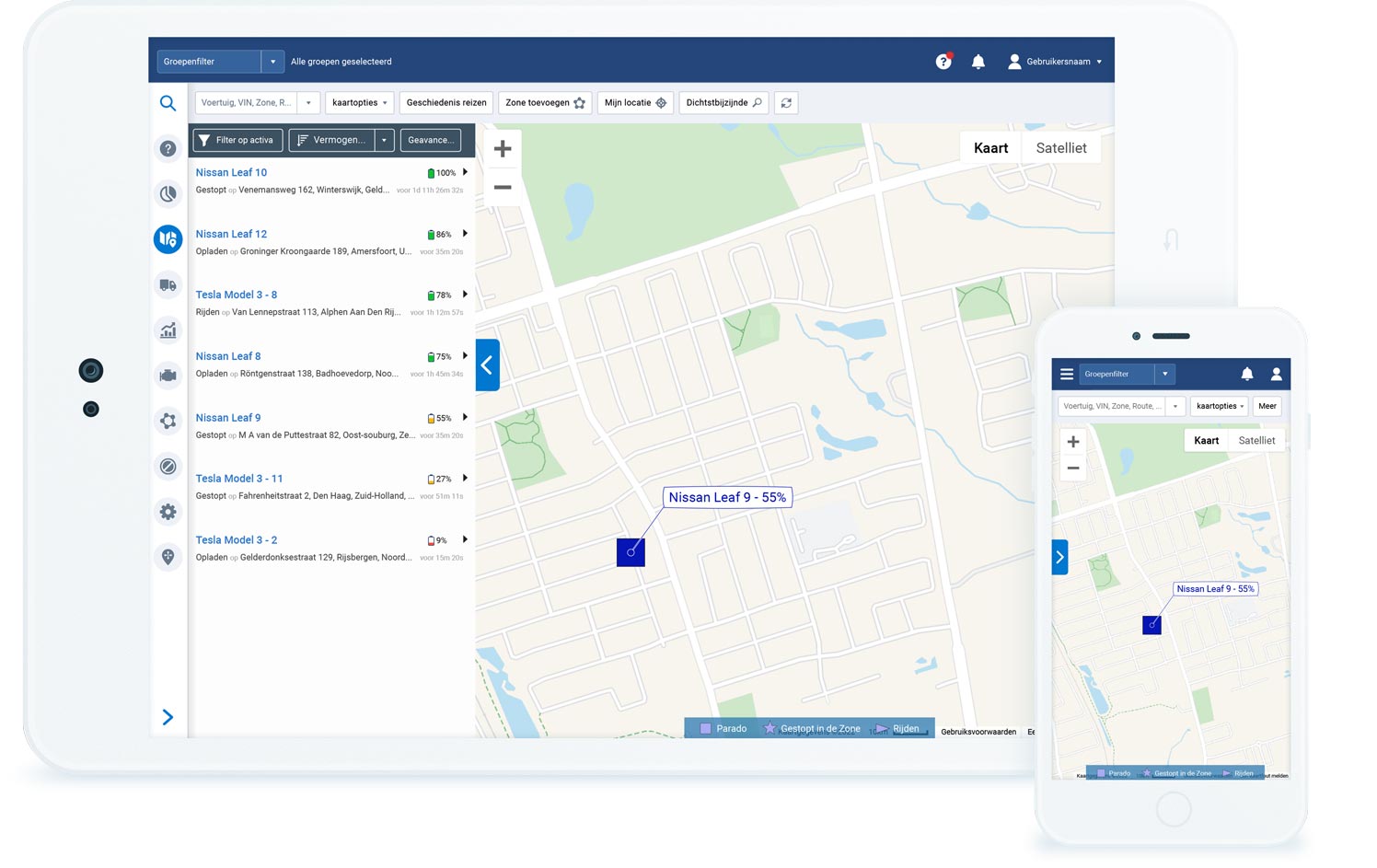
Task: Expand the Nissan Leaf 9 row arrow
Action: 465,417
